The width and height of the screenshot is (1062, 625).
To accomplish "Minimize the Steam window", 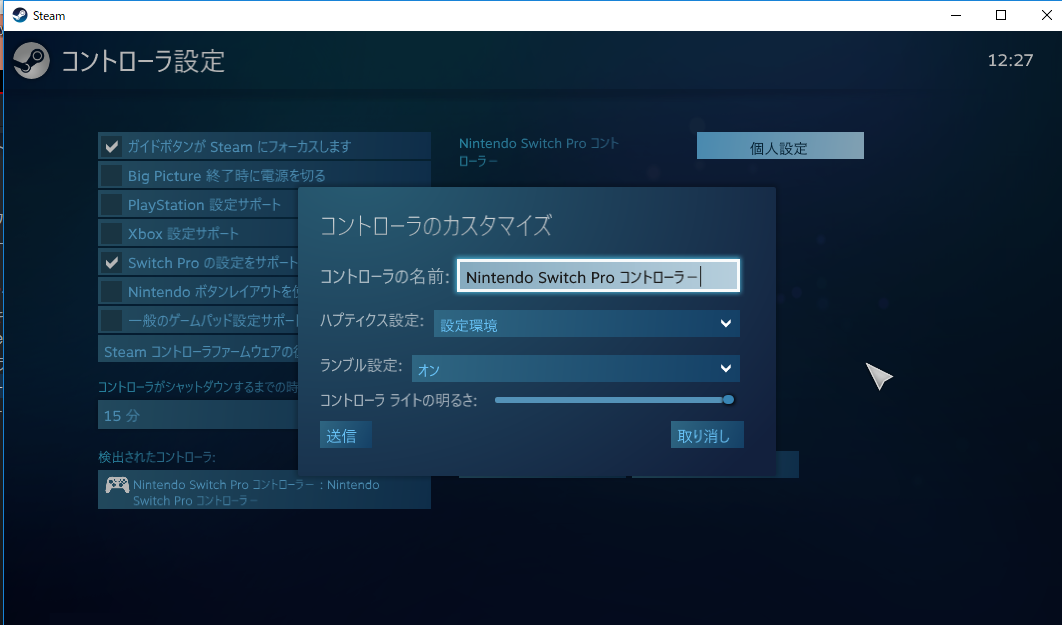I will pyautogui.click(x=956, y=15).
